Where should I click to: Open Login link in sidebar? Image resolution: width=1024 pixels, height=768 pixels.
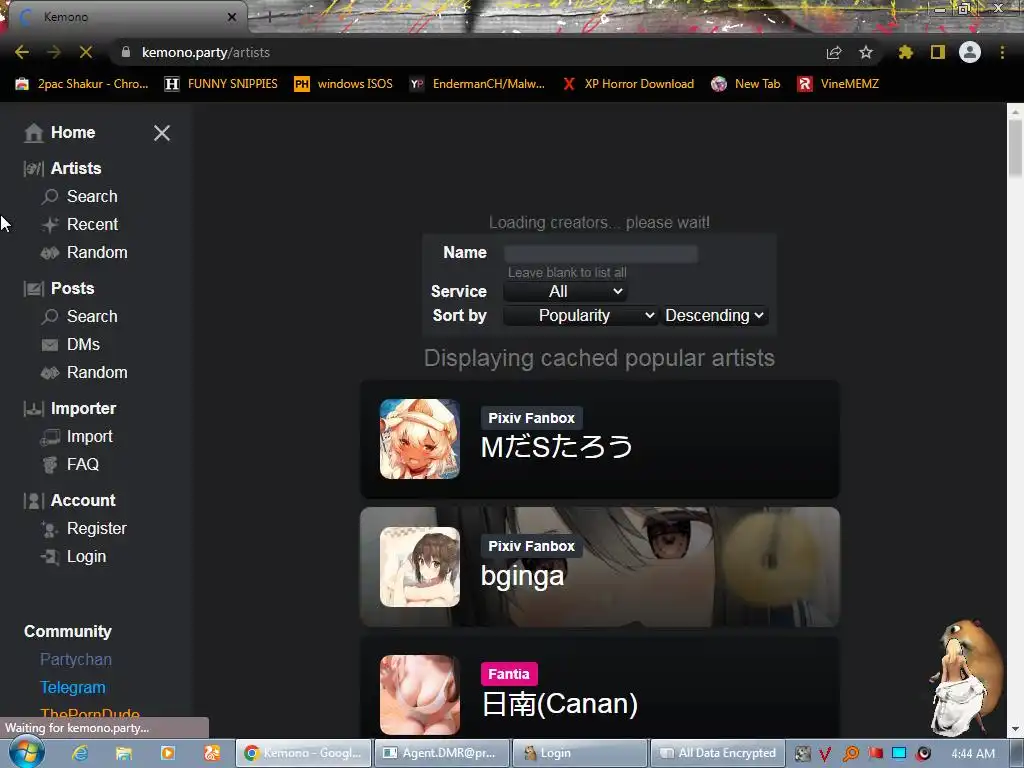(x=86, y=557)
